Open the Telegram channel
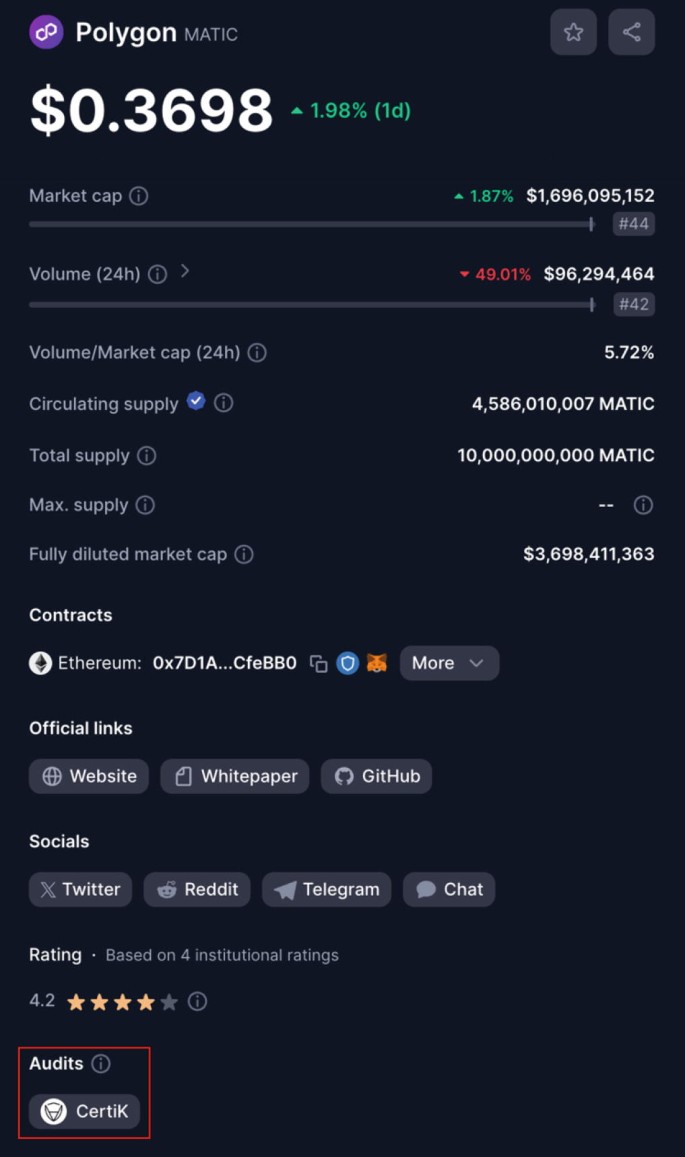 click(x=327, y=889)
